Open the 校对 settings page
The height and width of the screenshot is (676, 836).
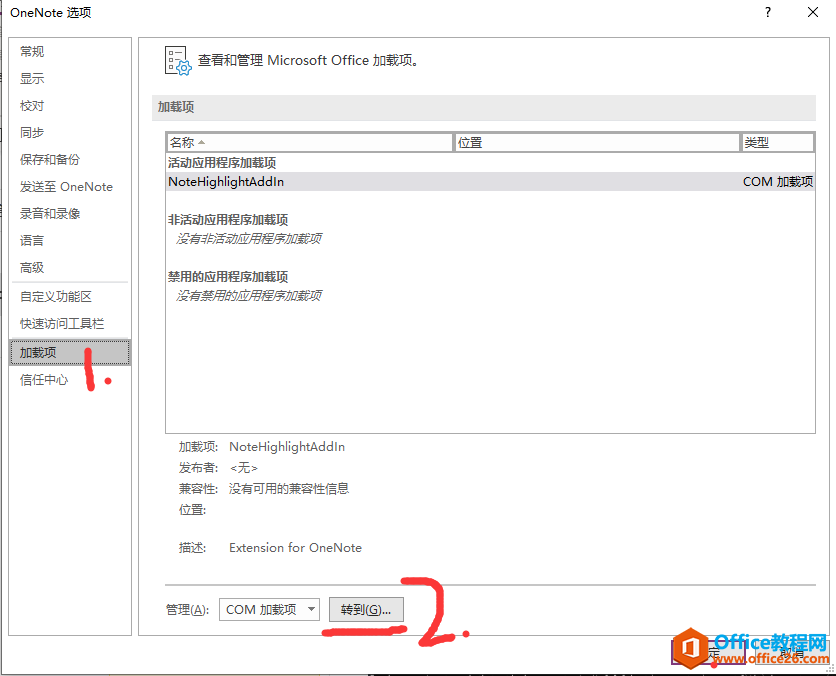click(x=30, y=105)
